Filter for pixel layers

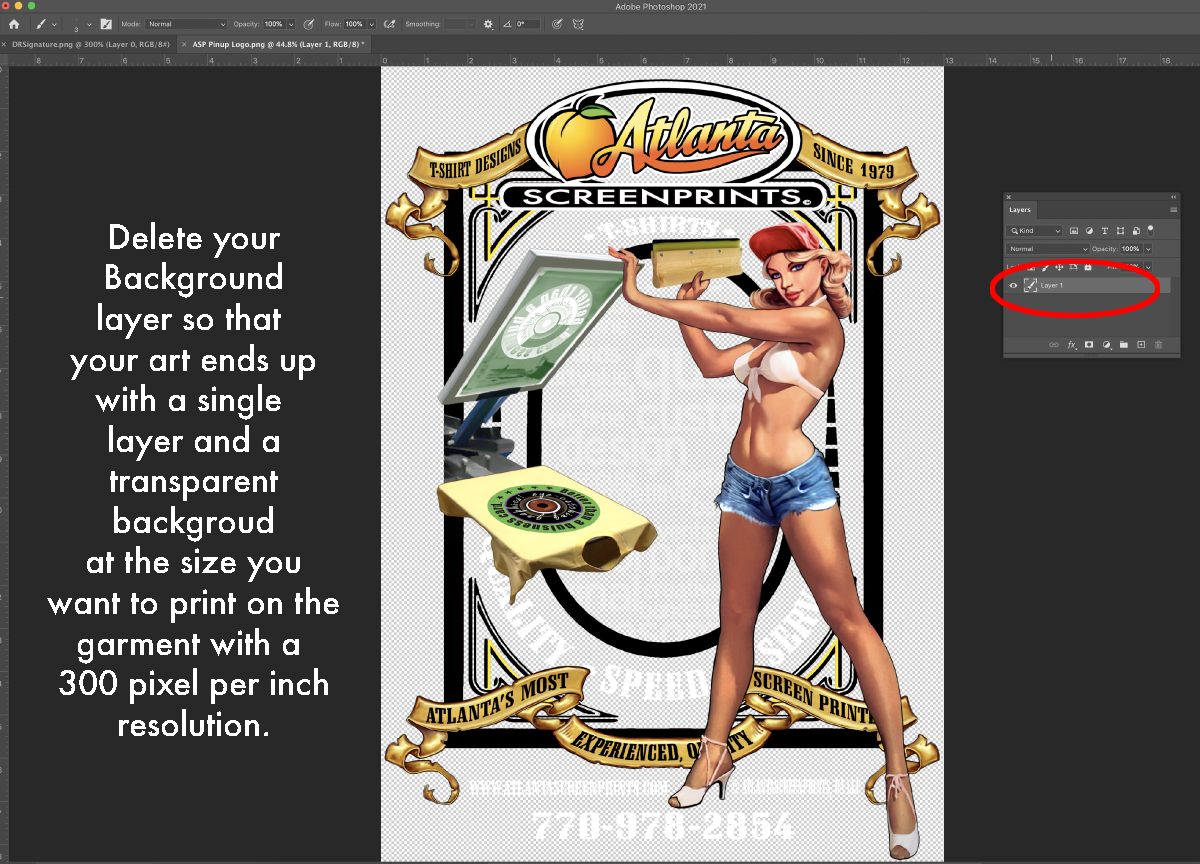pyautogui.click(x=1074, y=231)
